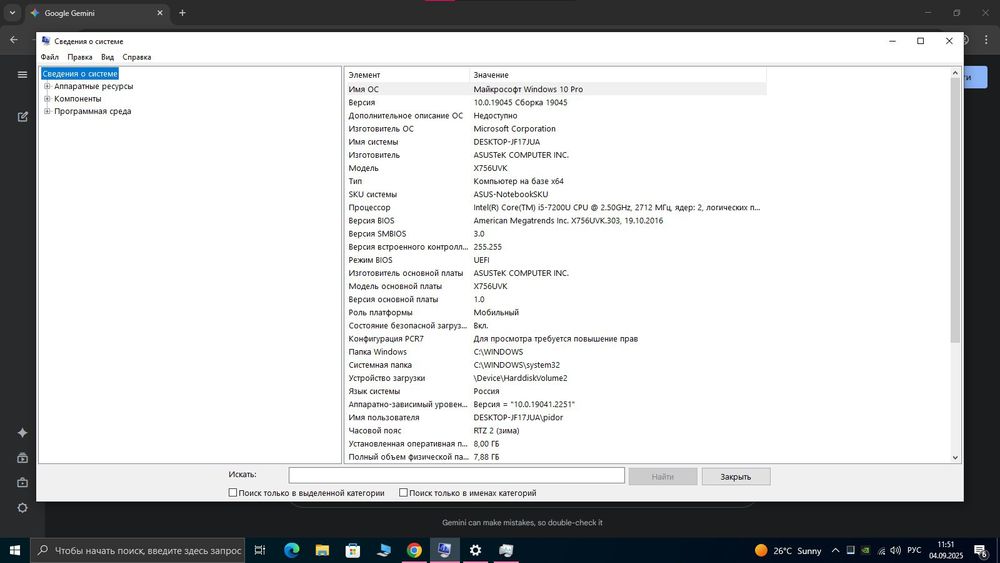Select Модель row value X756UVK

coord(490,168)
